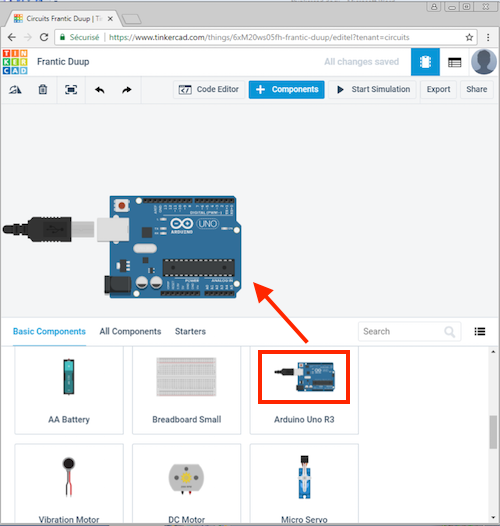Select the Micro Servo component

click(304, 483)
